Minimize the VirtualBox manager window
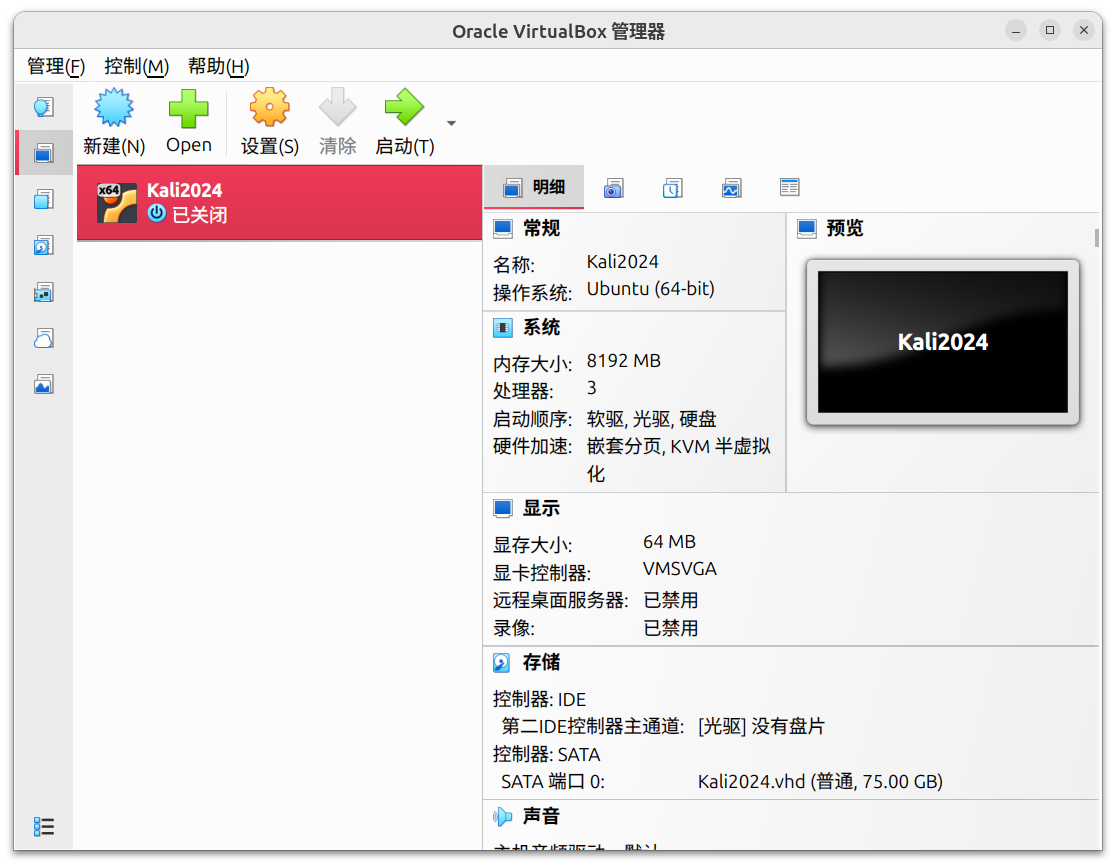The width and height of the screenshot is (1116, 867). click(x=1016, y=30)
